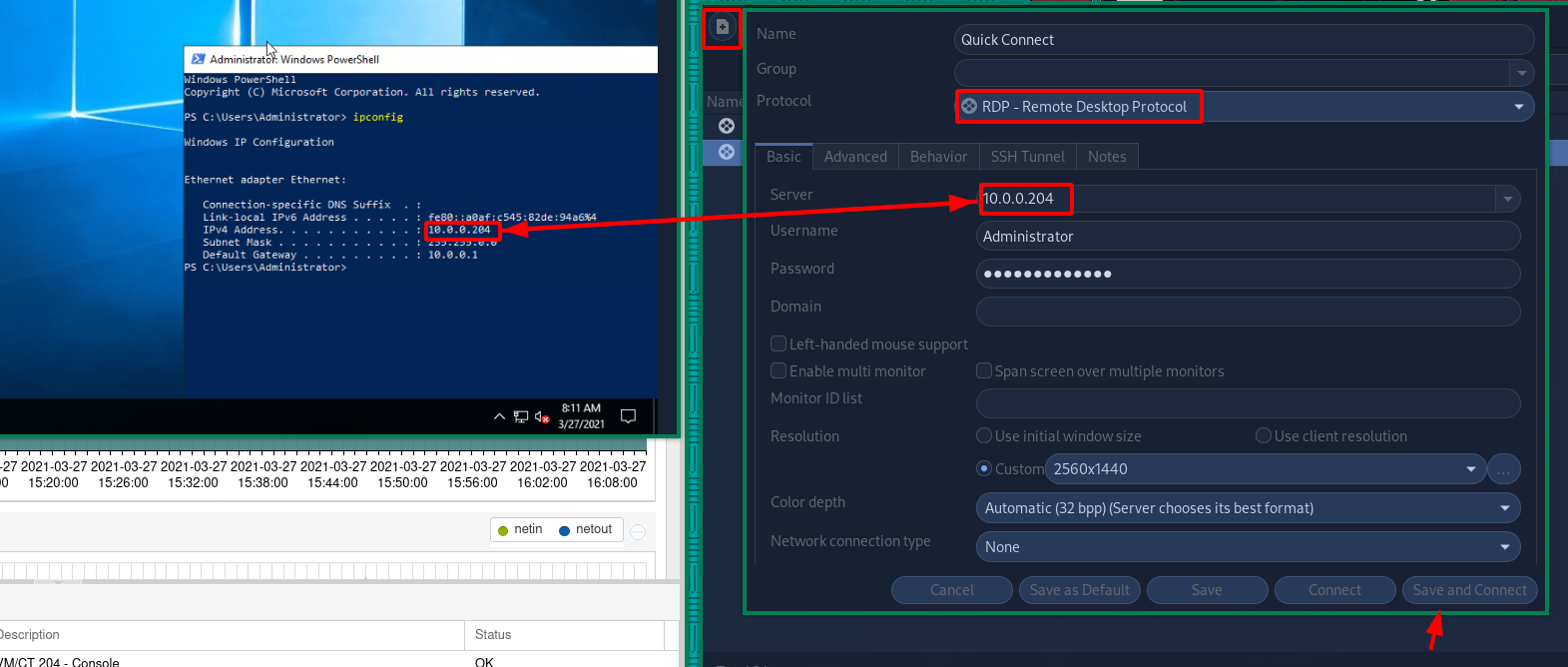Enable Left-handed mouse support
Viewport: 1568px width, 667px height.
(779, 343)
